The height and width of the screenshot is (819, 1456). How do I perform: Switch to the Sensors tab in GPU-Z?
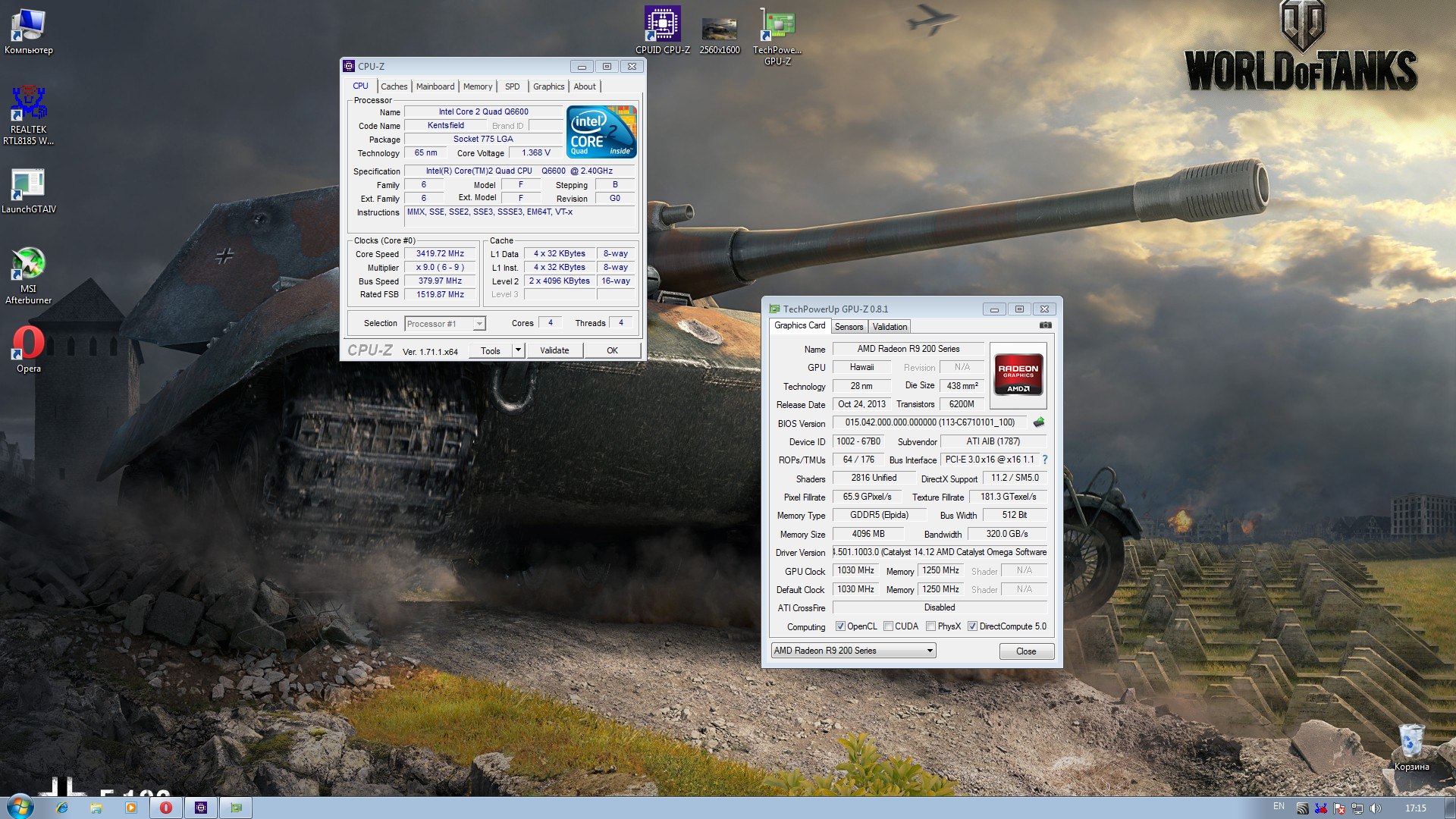click(849, 327)
